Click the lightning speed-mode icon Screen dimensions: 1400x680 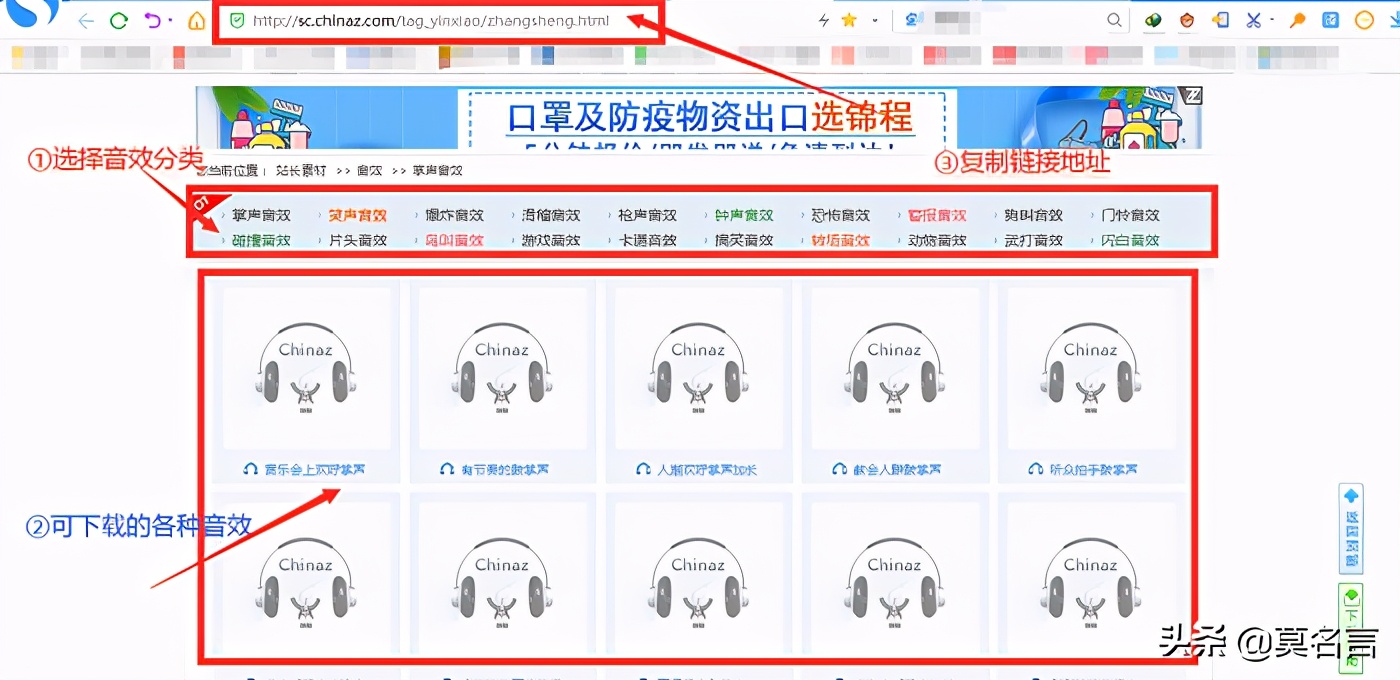tap(824, 20)
